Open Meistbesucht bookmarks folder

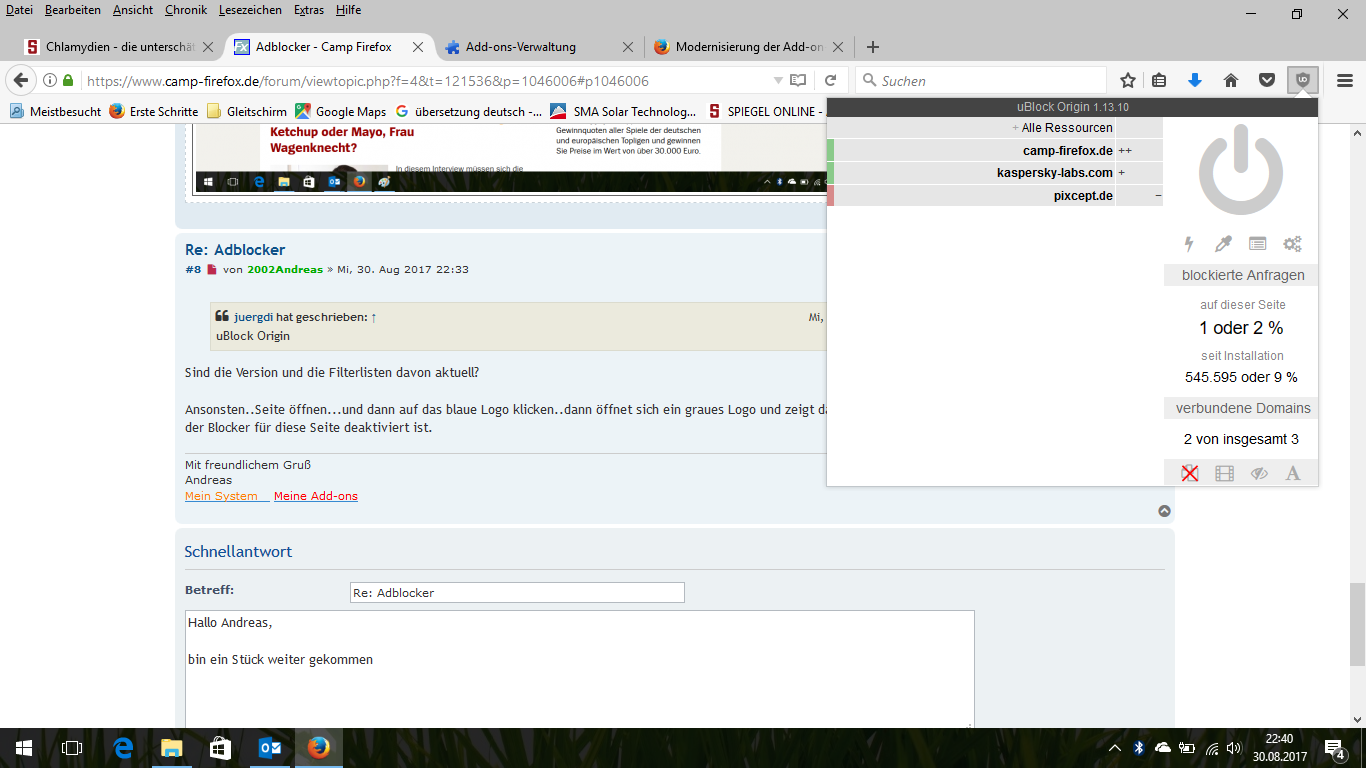(x=54, y=112)
